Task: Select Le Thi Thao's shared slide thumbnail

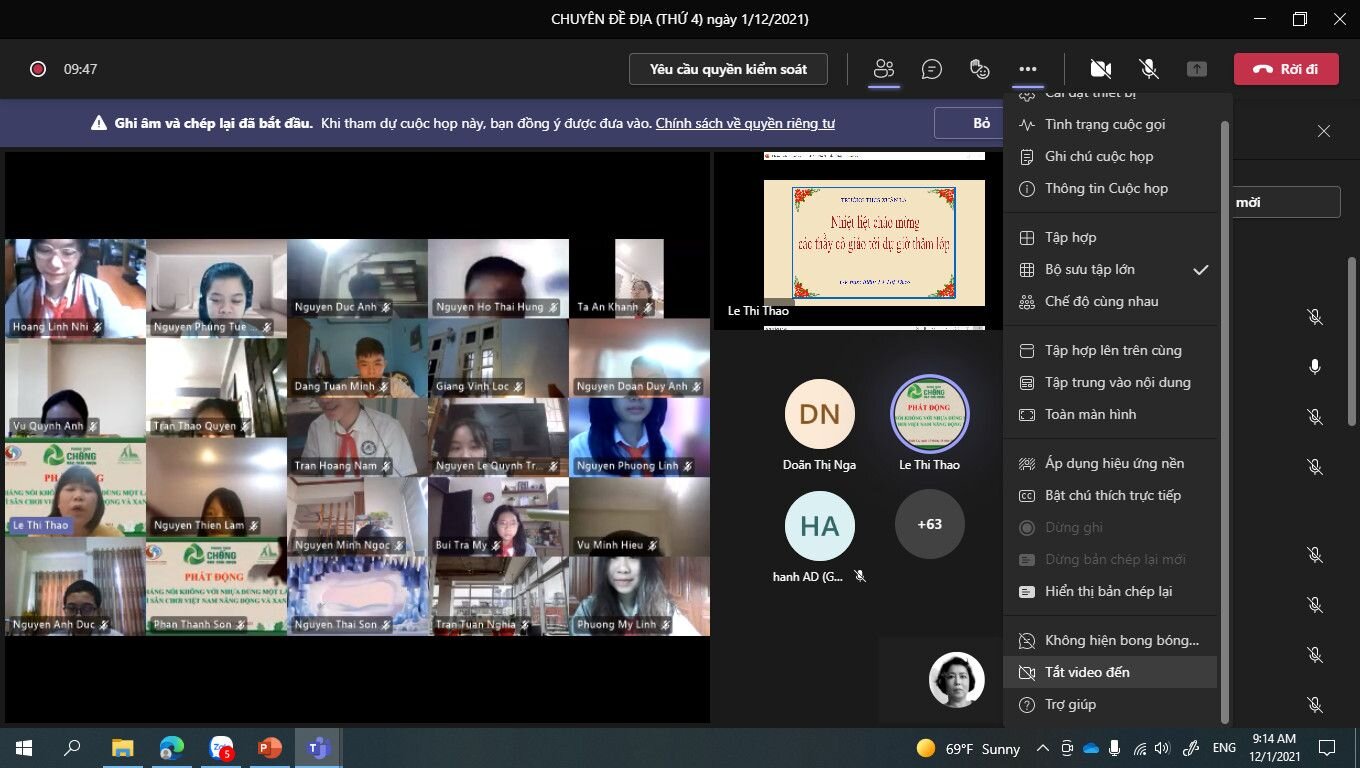Action: (859, 242)
